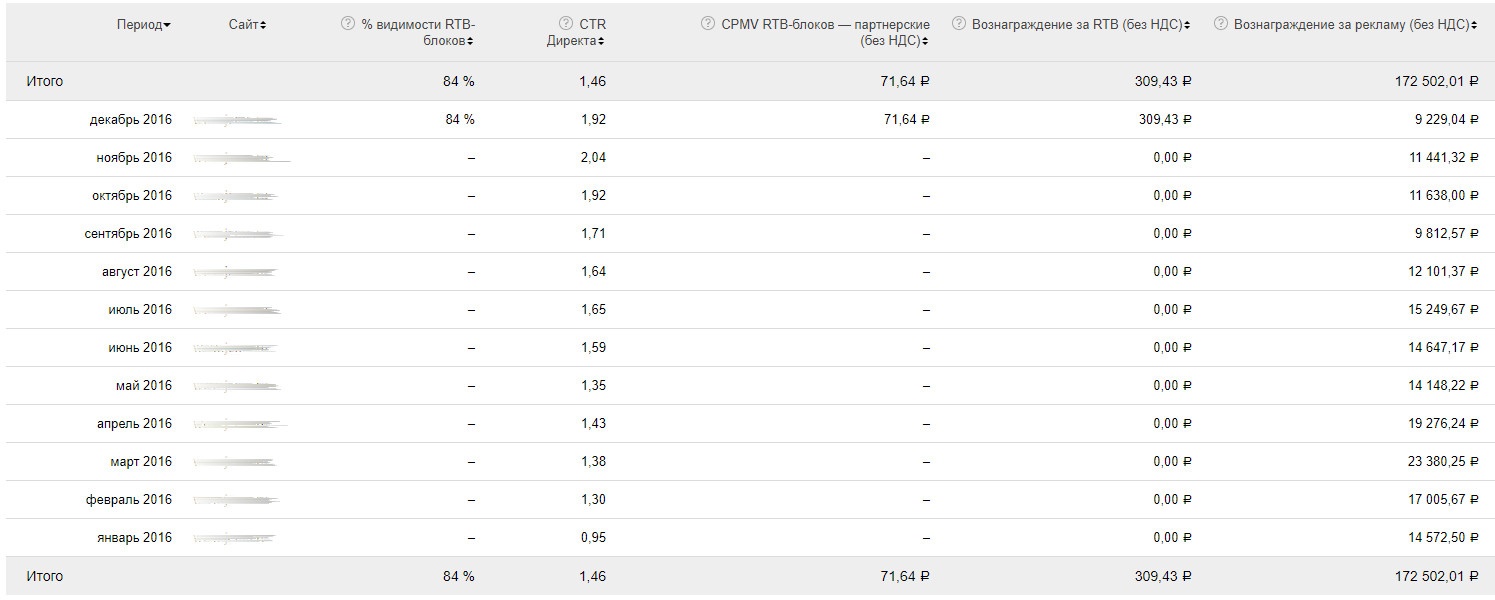This screenshot has height=600, width=1495.
Task: Toggle the Период sort direction arrow
Action: [x=167, y=25]
